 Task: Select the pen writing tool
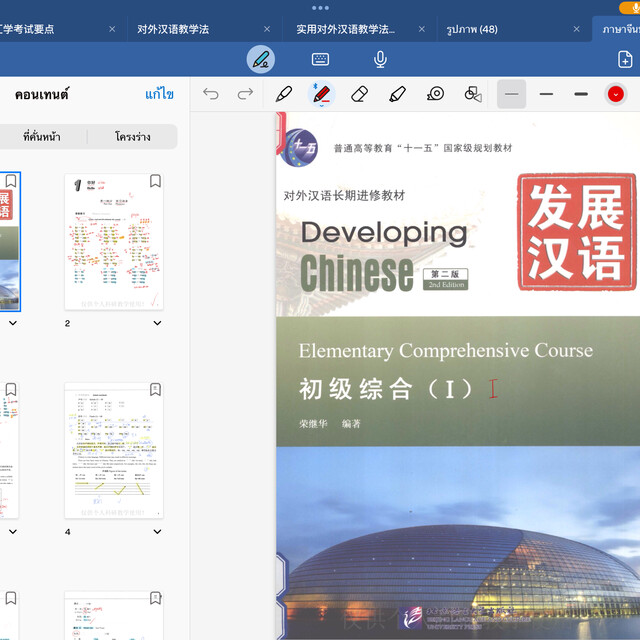(284, 94)
